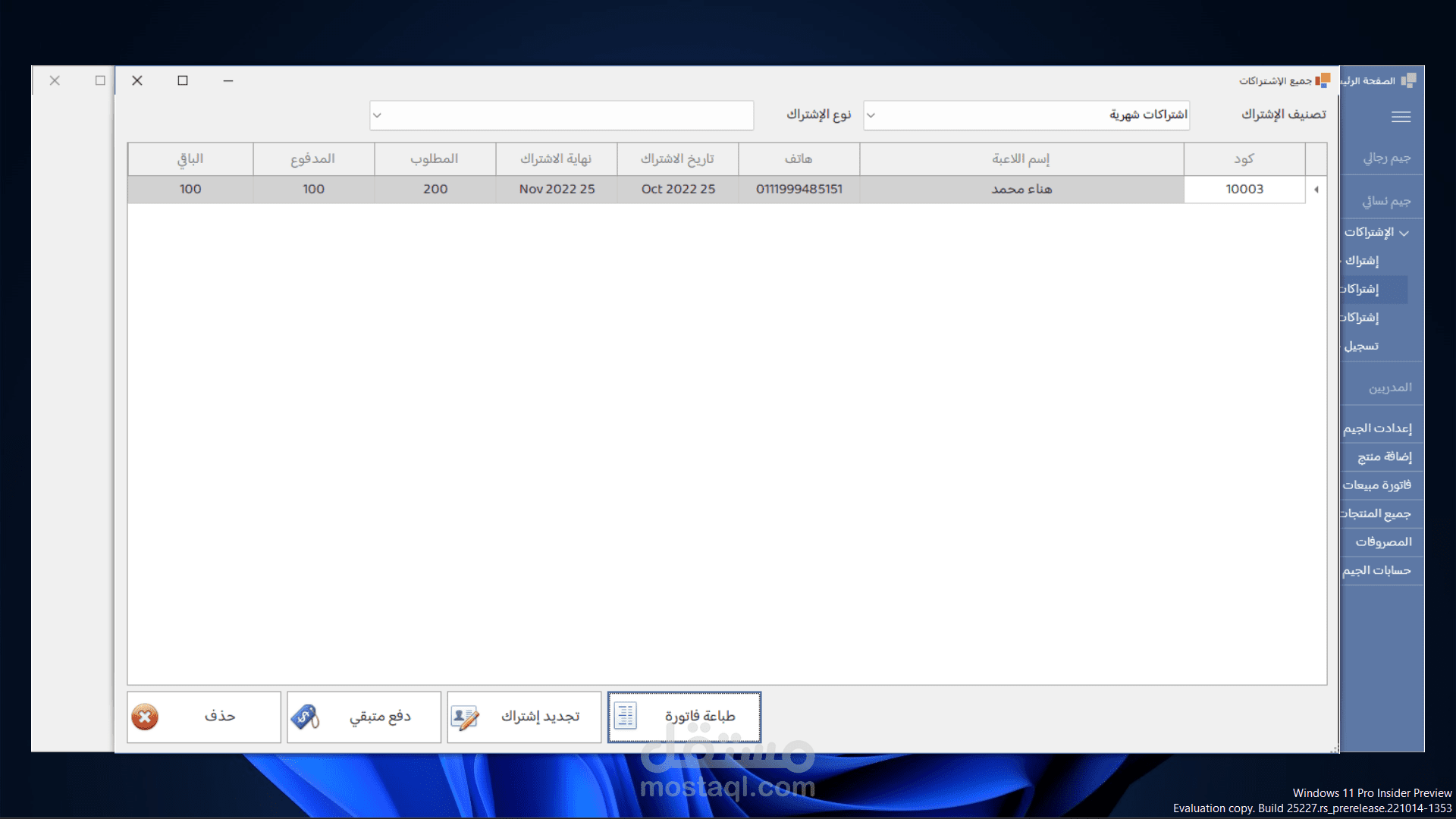Click the إسم اللاعبة column header
Viewport: 1456px width, 819px height.
[x=1021, y=158]
